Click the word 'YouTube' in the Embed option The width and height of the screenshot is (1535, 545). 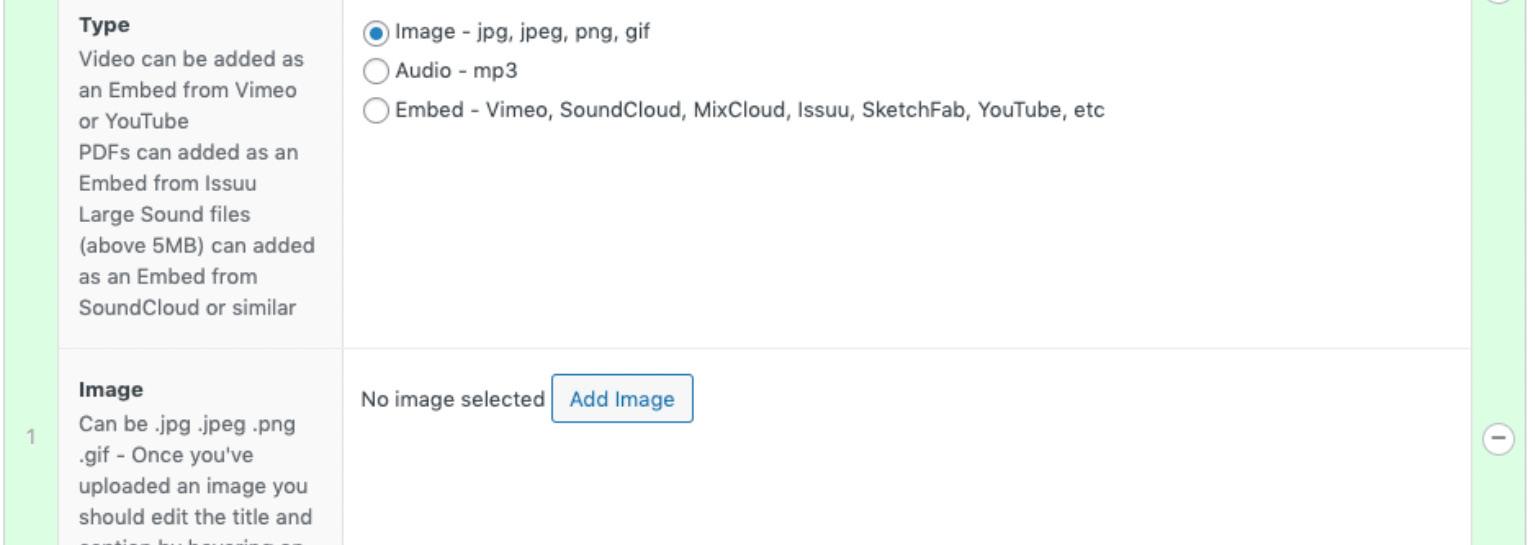(x=1019, y=110)
